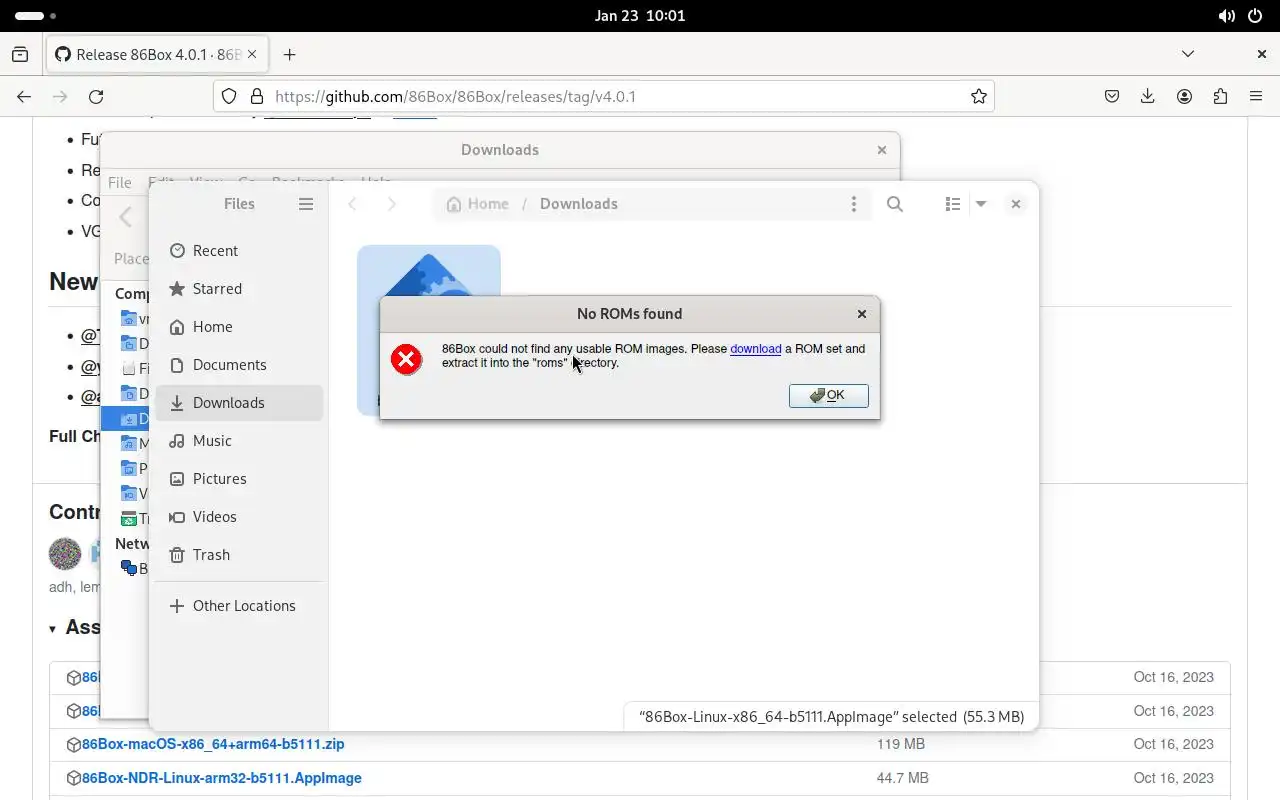This screenshot has height=800, width=1280.
Task: Open the Firefox Downloads panel
Action: pos(1148,97)
